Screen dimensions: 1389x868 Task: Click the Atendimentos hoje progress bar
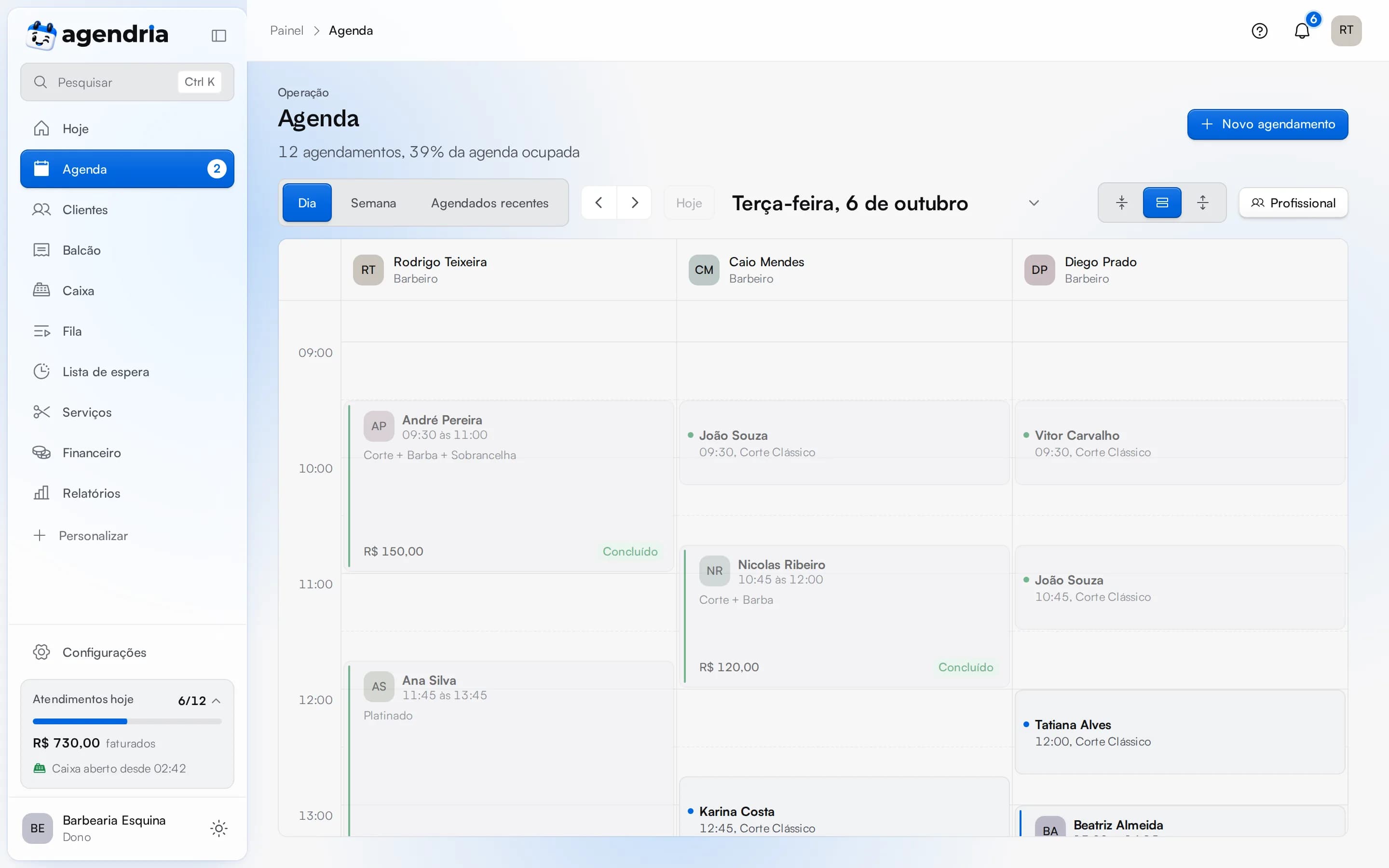127,721
